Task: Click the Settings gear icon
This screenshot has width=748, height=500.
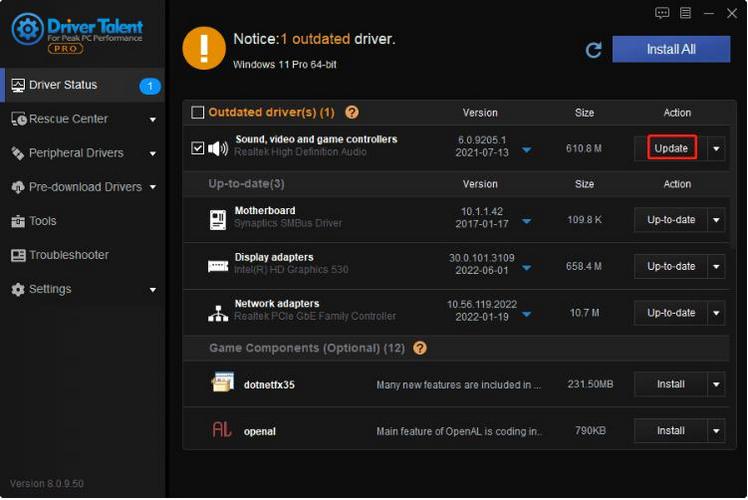Action: tap(18, 289)
